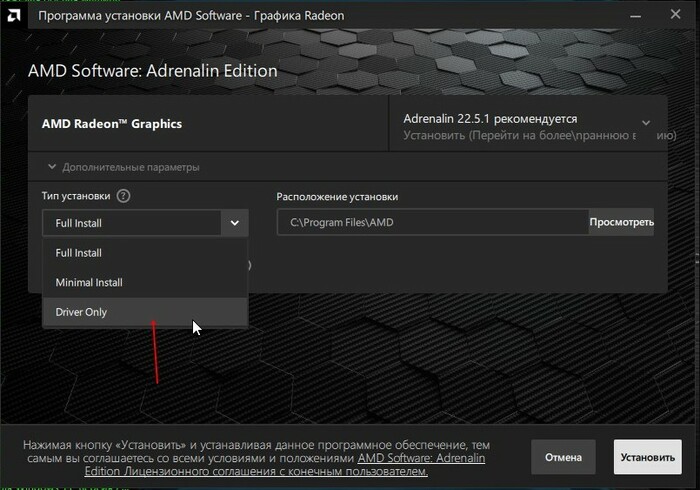Image resolution: width=700 pixels, height=490 pixels.
Task: Close the AMD installer window
Action: click(x=675, y=14)
